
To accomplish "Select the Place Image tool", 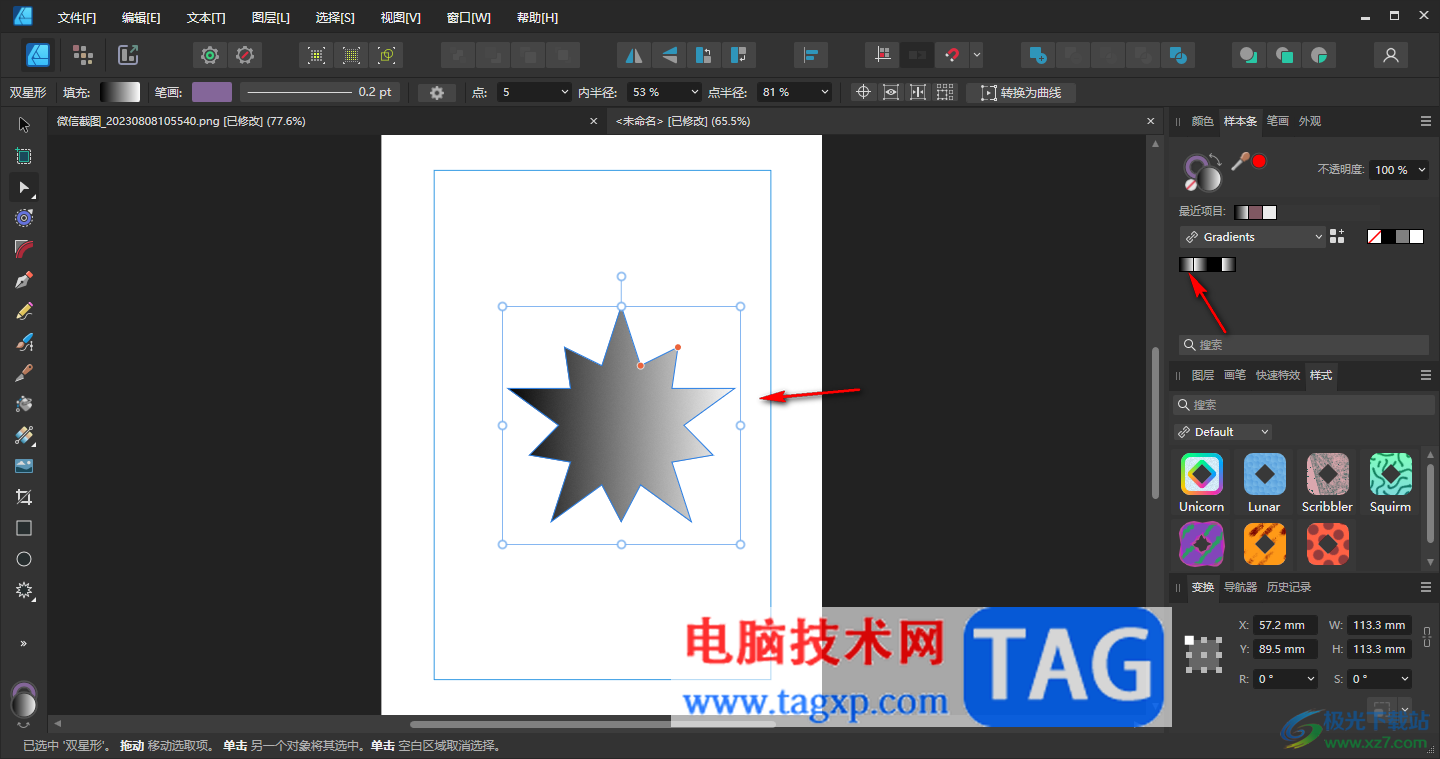I will click(x=24, y=466).
